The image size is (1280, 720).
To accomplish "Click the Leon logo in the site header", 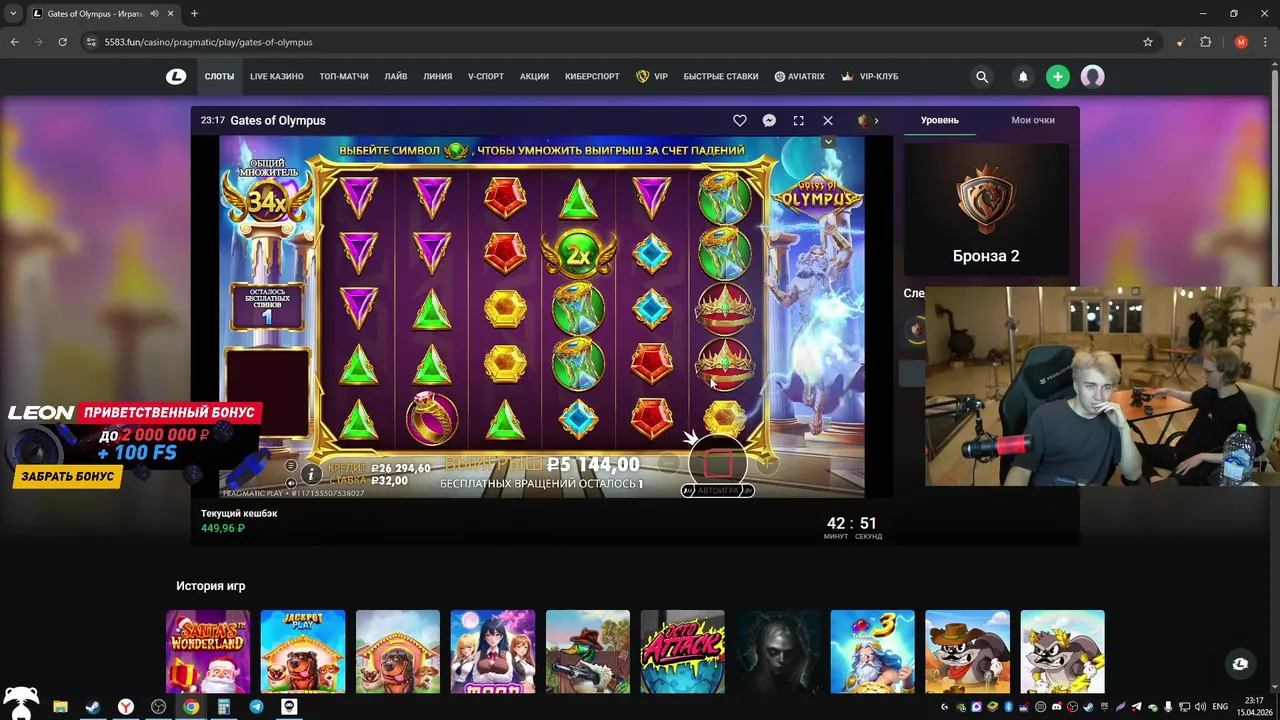I will [x=176, y=76].
